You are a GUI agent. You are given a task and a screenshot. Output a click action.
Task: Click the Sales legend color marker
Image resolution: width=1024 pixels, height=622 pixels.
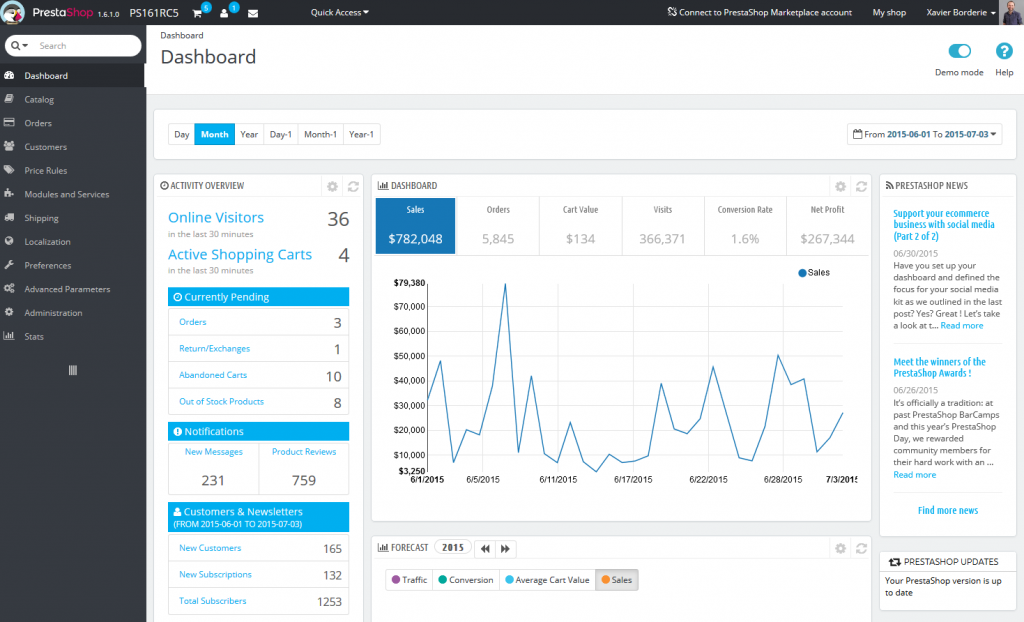802,272
